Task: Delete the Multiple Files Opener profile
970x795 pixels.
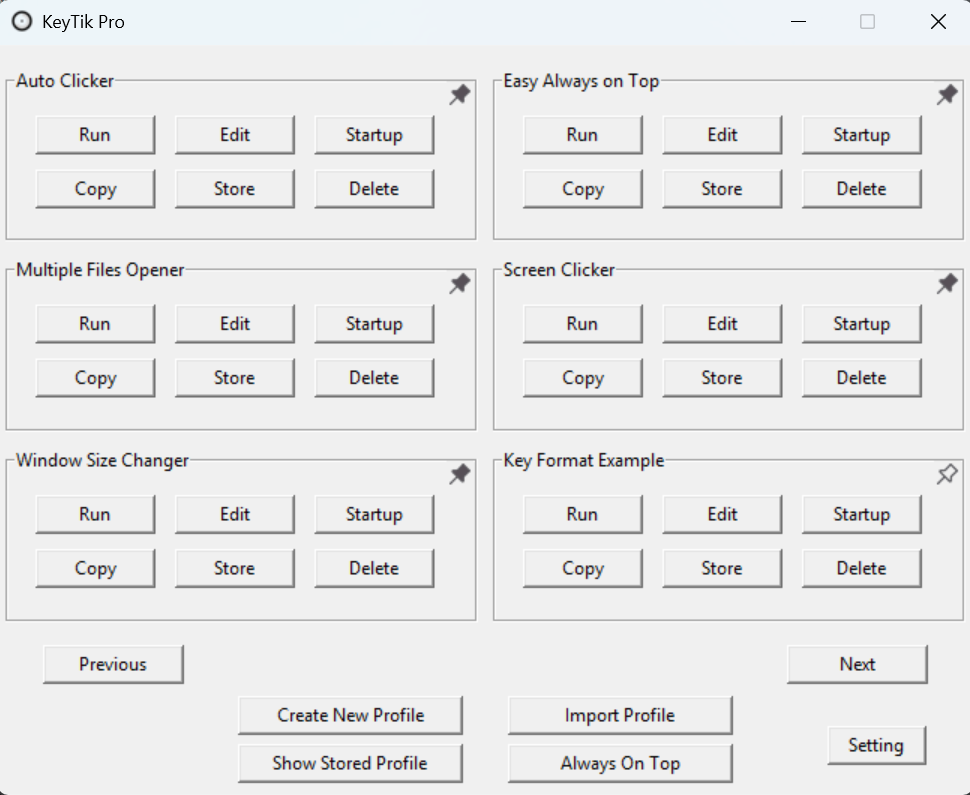Action: 374,378
